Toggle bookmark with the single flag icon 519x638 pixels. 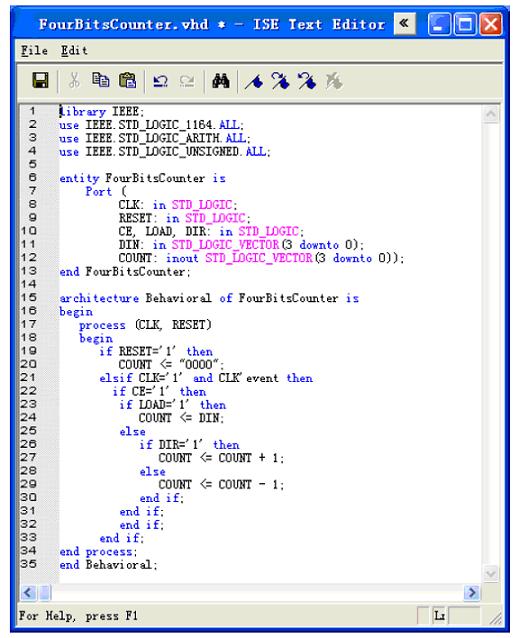[x=254, y=81]
